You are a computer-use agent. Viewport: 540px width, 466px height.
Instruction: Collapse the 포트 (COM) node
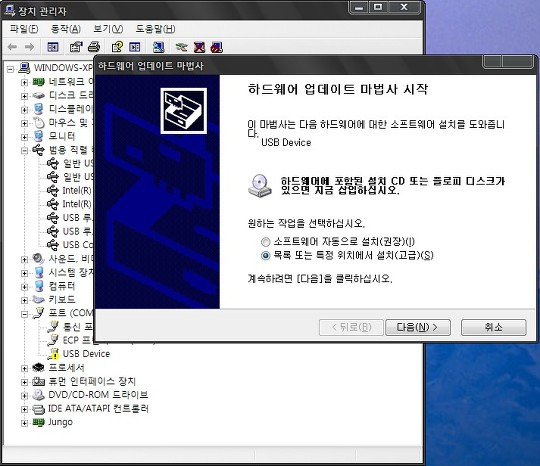(x=24, y=314)
